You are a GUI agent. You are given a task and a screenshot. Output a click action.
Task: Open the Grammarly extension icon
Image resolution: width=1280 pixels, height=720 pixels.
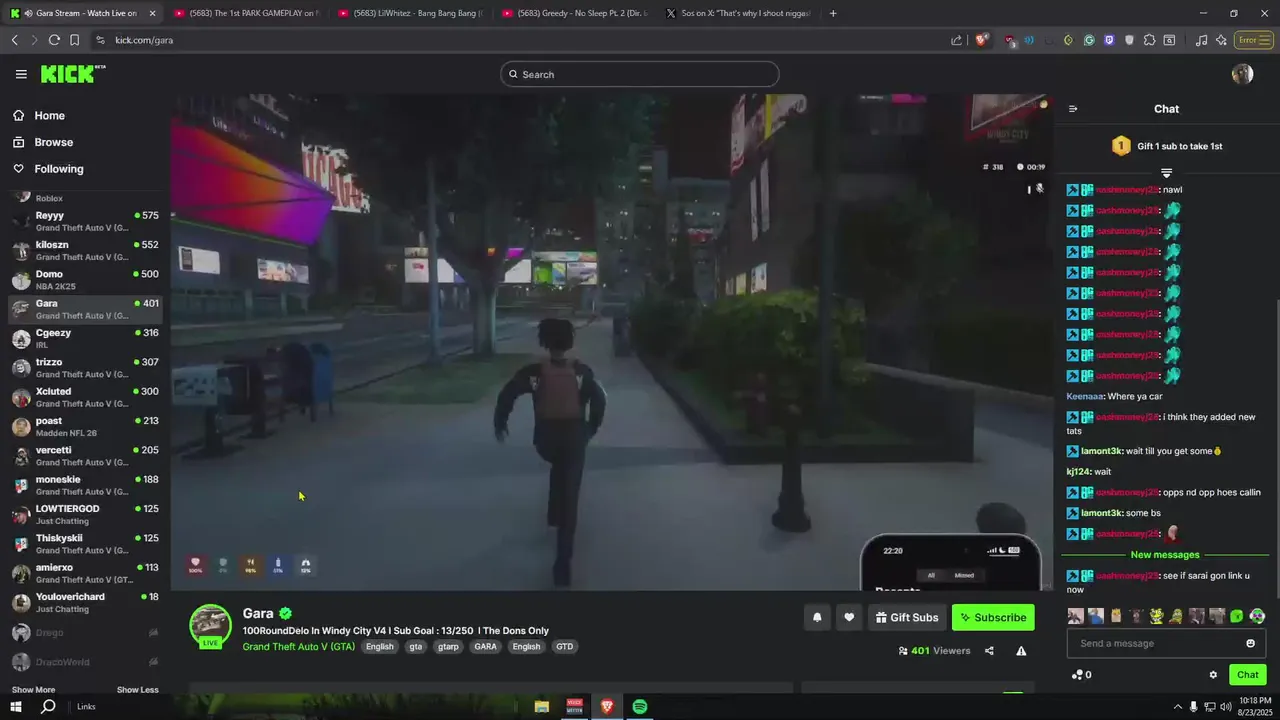tap(1089, 40)
